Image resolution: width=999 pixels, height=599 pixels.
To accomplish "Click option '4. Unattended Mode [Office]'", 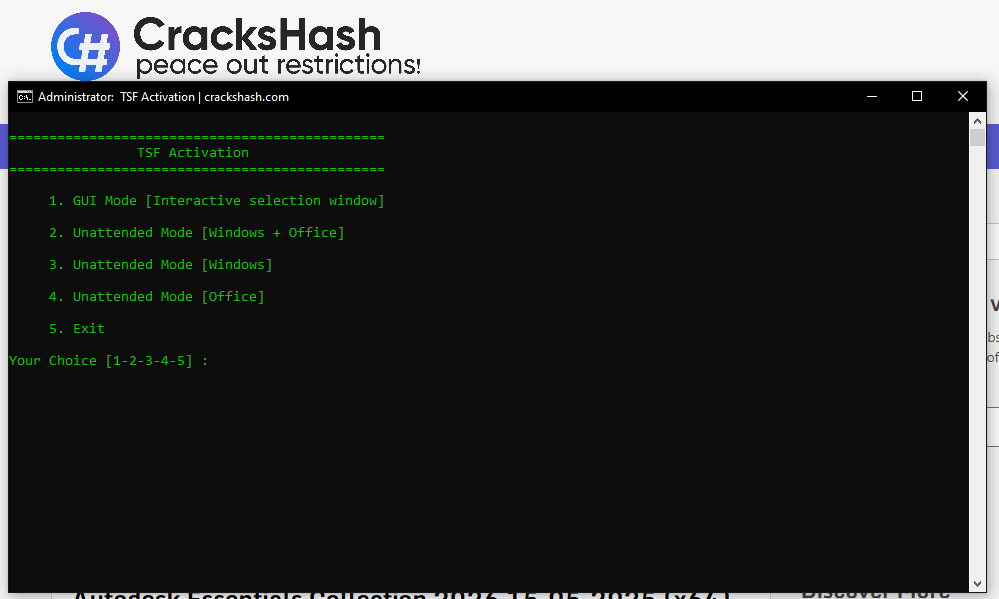I will (157, 296).
